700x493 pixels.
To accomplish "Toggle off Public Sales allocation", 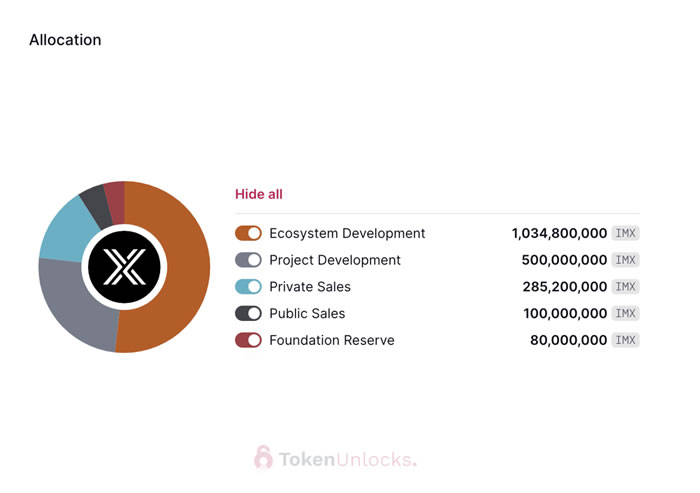I will (x=248, y=313).
